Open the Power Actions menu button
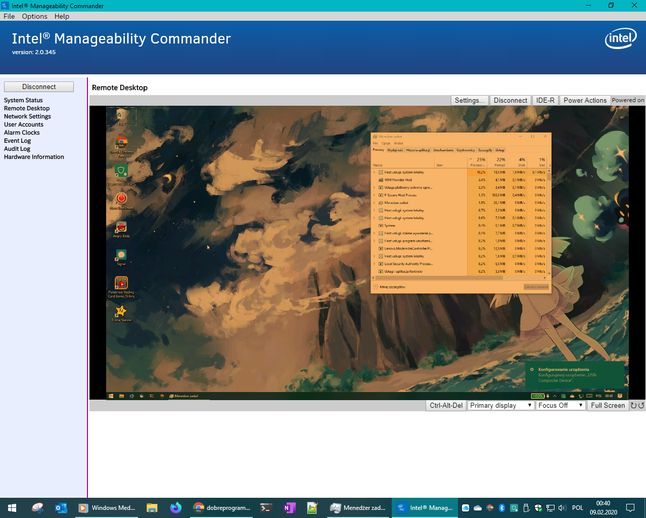The height and width of the screenshot is (518, 646). (x=585, y=100)
